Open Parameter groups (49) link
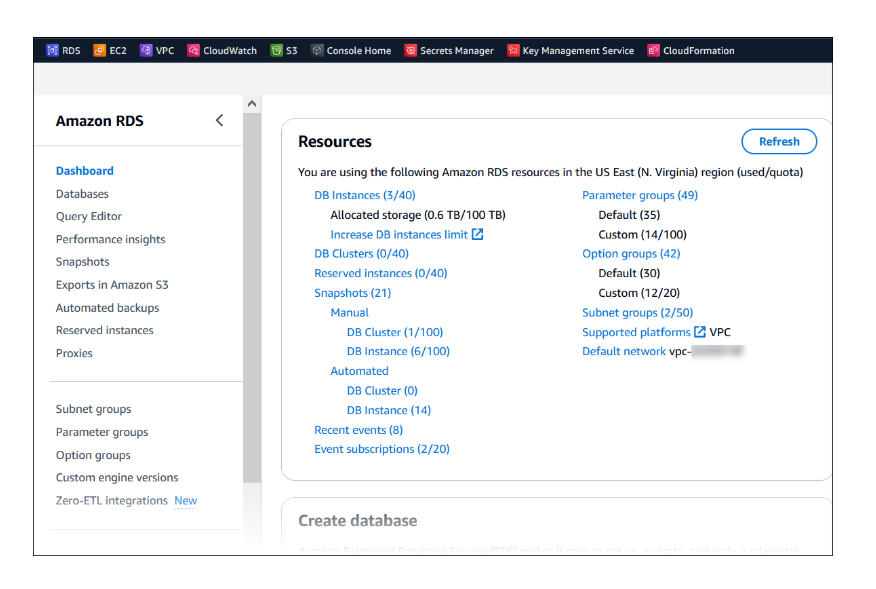876x589 pixels. (x=640, y=195)
